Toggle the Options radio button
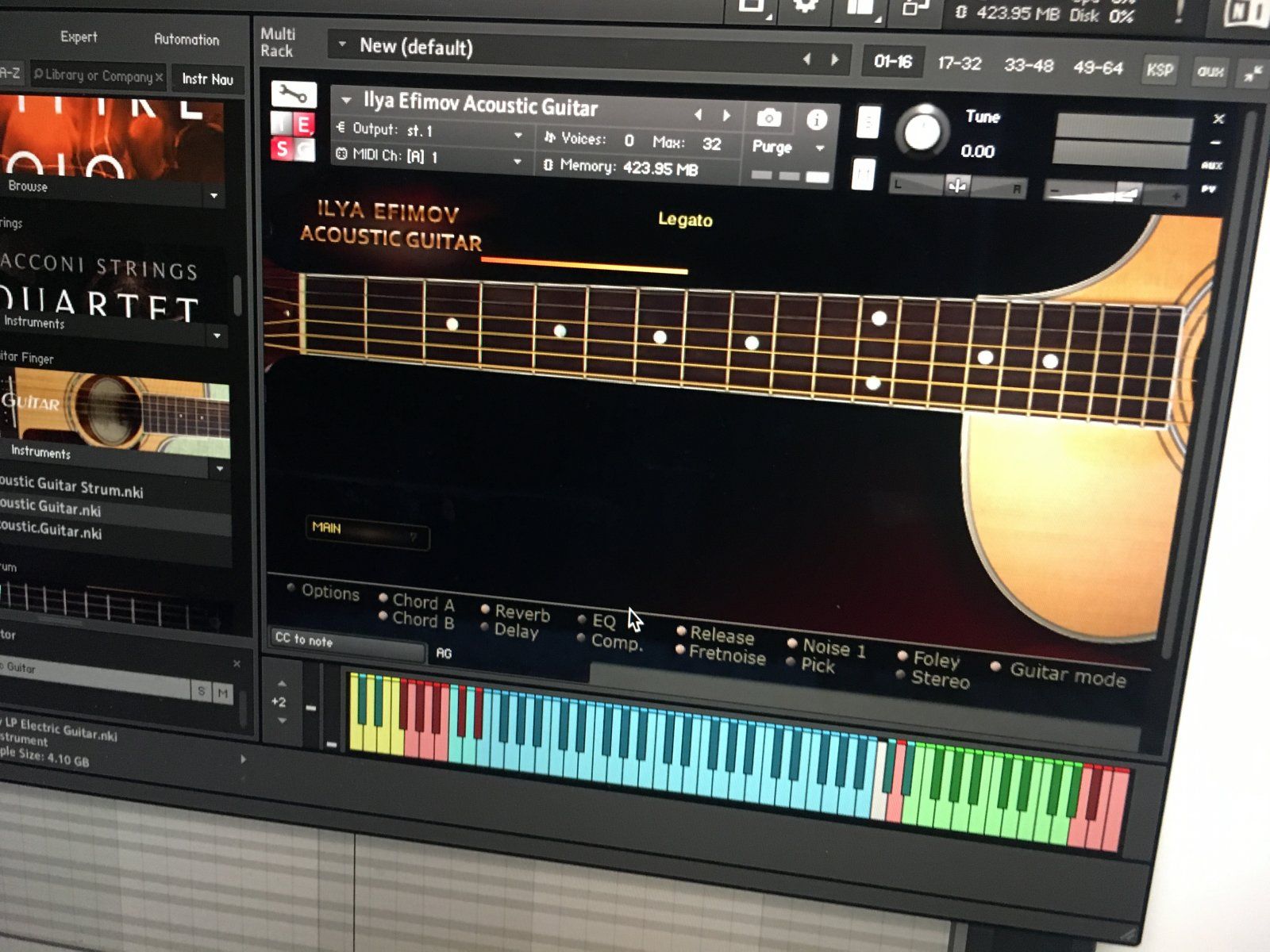1270x952 pixels. 291,588
